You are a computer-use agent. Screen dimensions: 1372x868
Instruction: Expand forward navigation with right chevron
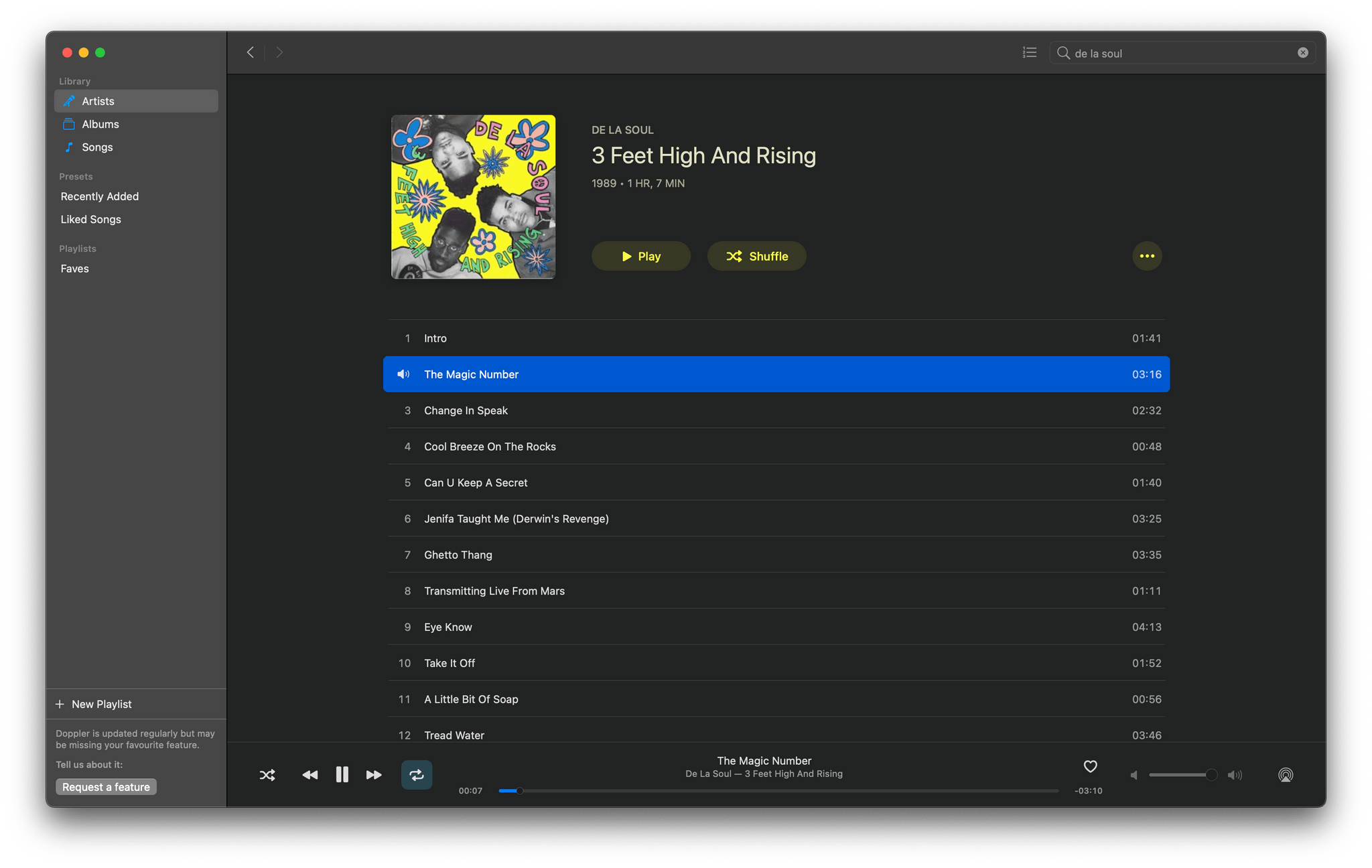click(280, 52)
